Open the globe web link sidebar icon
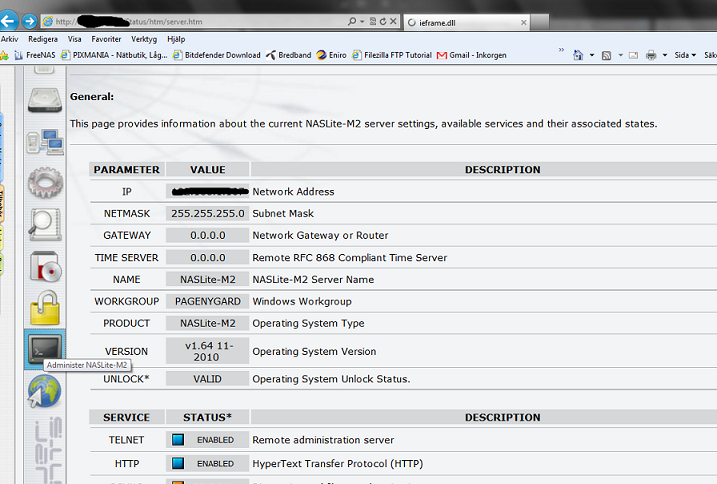The image size is (717, 484). pyautogui.click(x=44, y=391)
